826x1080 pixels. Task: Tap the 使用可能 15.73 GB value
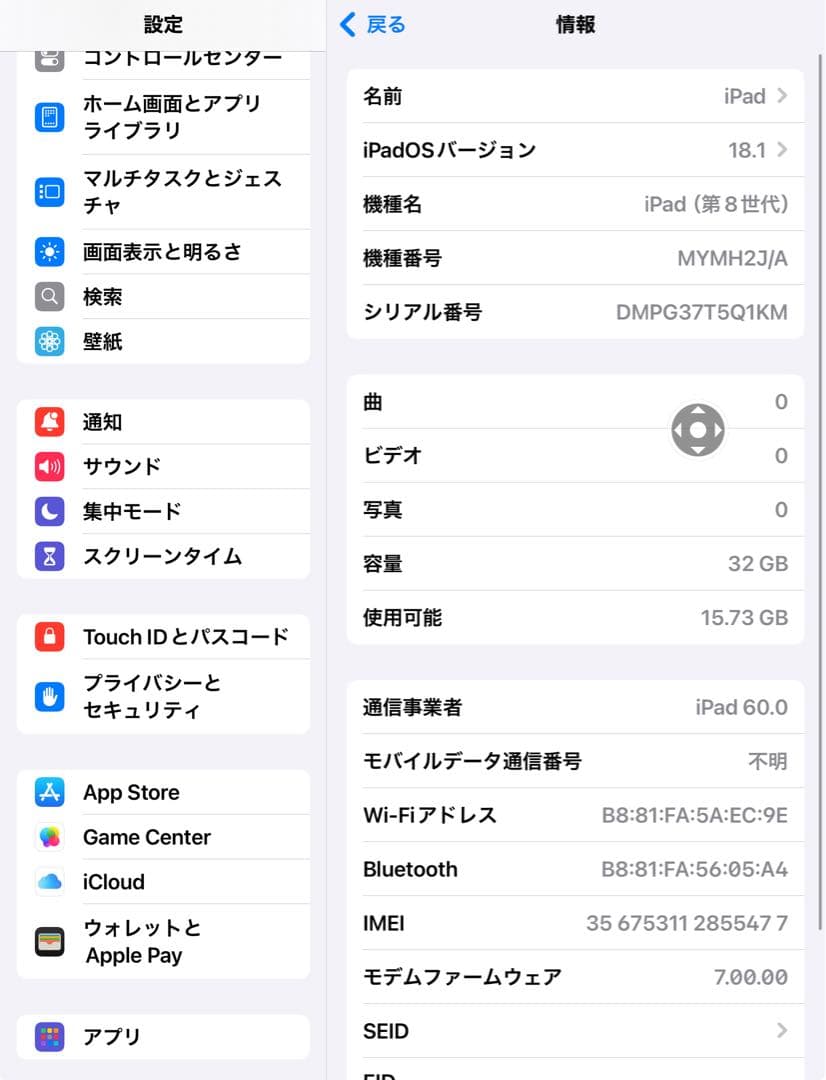pyautogui.click(x=744, y=617)
